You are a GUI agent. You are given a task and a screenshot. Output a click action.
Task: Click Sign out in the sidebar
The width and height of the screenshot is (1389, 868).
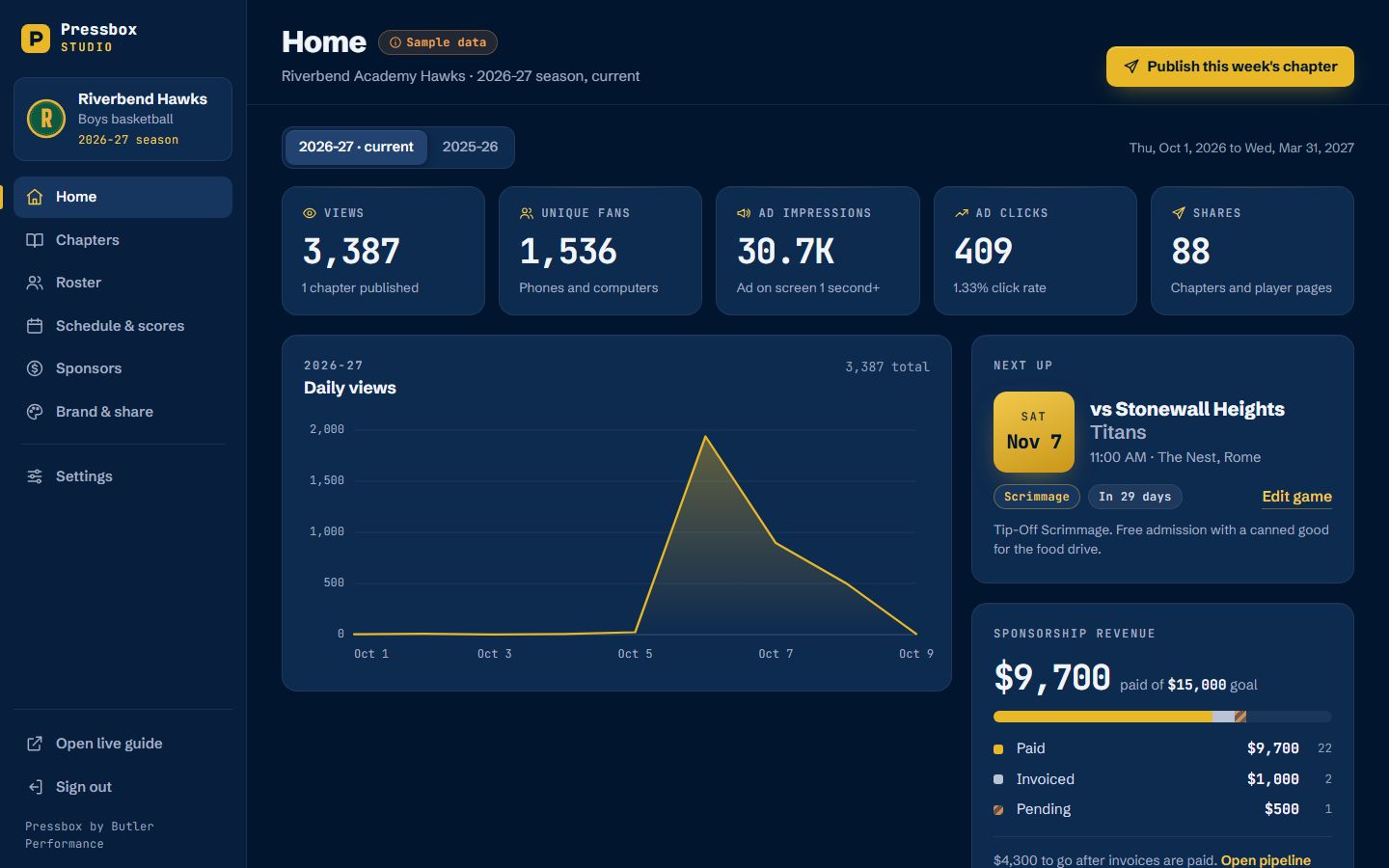[123, 787]
